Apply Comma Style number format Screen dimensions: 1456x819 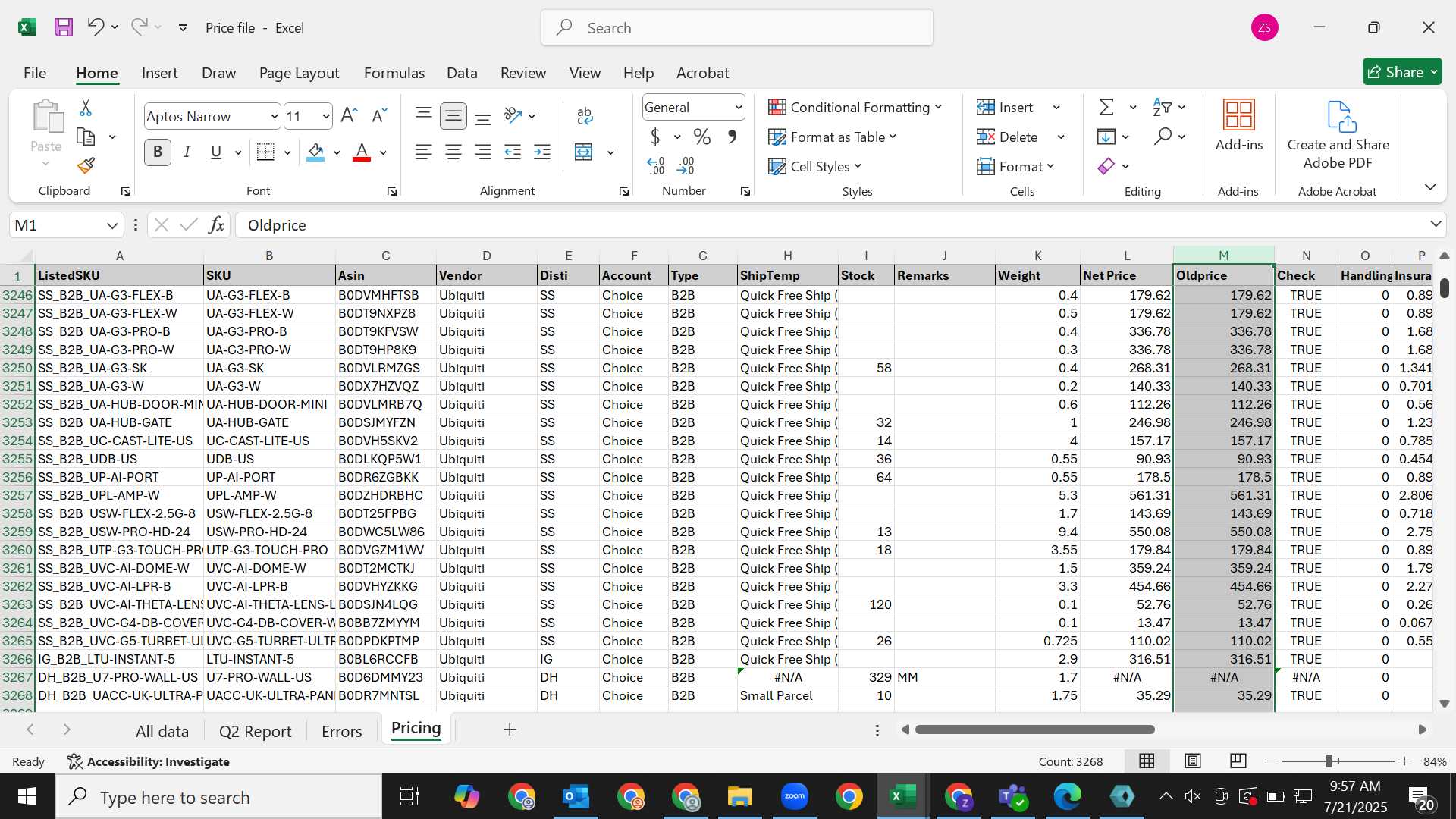pos(732,137)
